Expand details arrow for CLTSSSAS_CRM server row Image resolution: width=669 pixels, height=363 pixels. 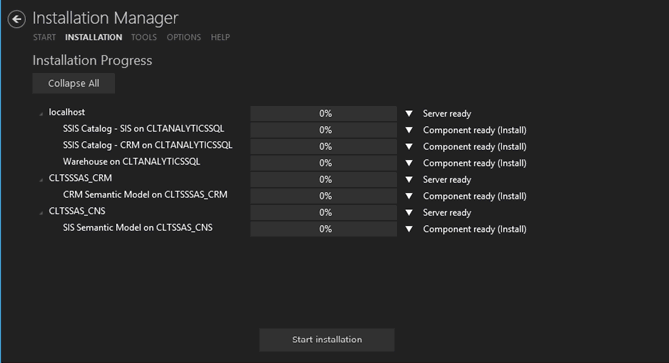[409, 180]
